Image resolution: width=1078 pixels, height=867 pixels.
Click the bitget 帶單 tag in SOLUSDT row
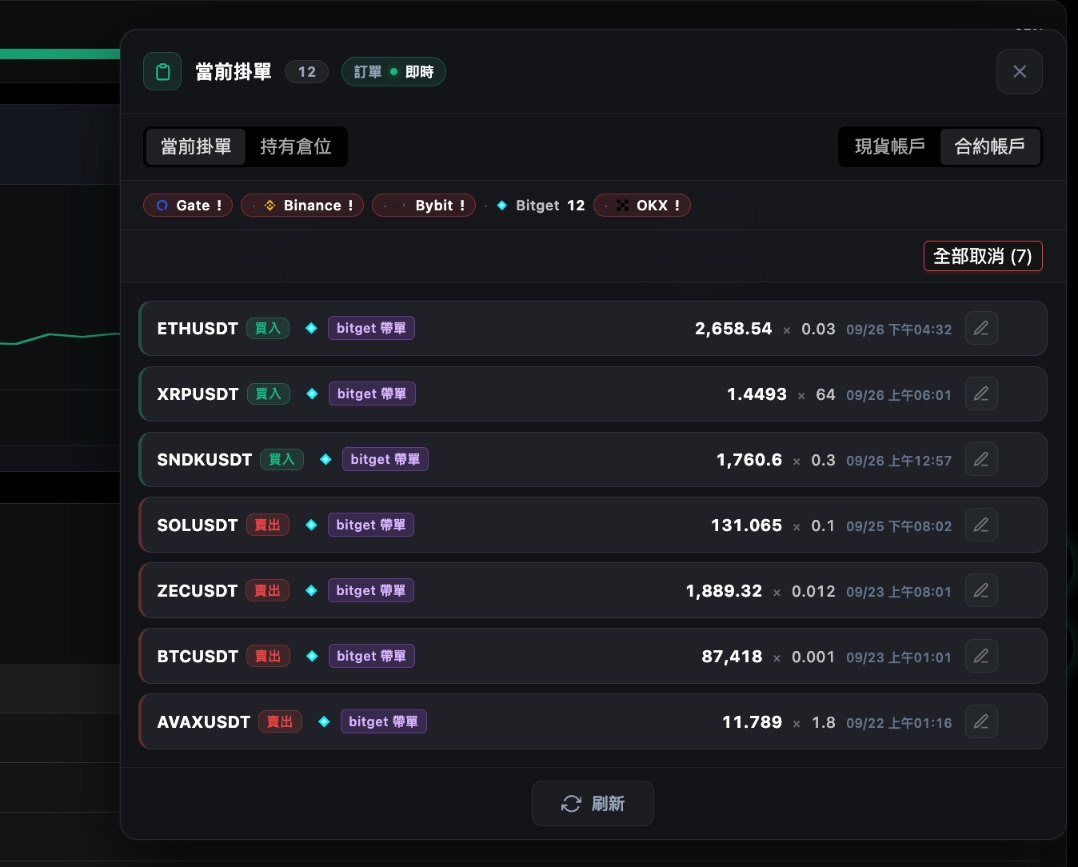click(x=371, y=525)
